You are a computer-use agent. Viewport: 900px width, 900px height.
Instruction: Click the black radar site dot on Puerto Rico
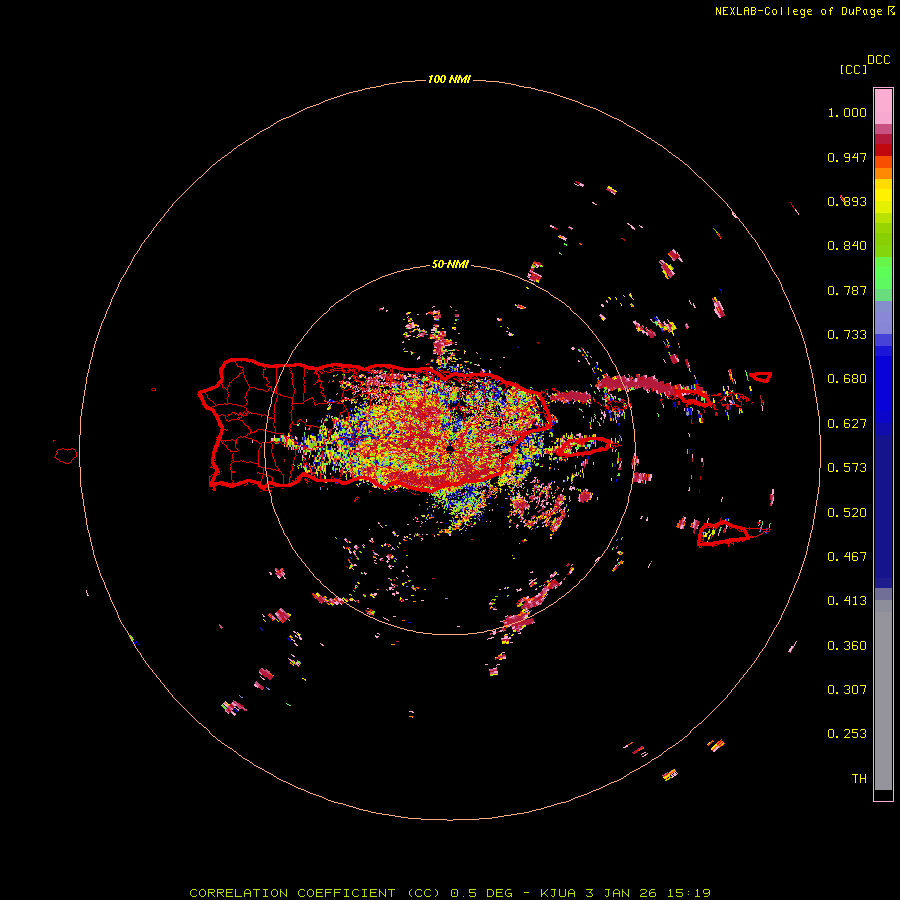coord(451,448)
